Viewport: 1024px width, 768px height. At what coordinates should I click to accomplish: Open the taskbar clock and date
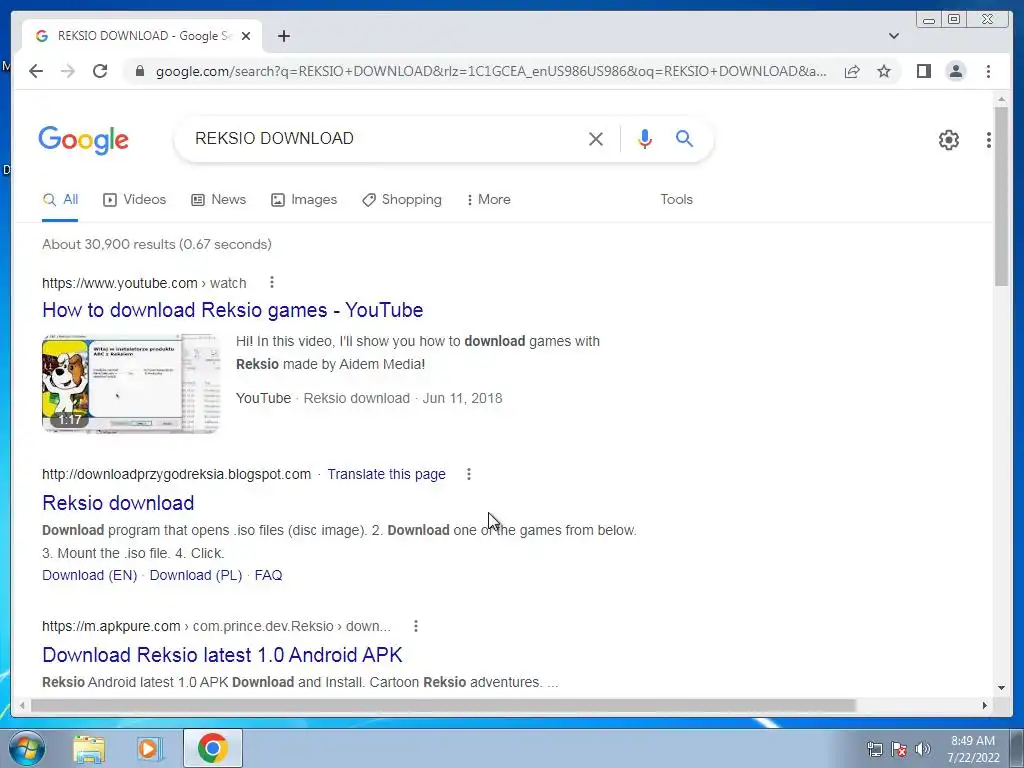click(973, 749)
